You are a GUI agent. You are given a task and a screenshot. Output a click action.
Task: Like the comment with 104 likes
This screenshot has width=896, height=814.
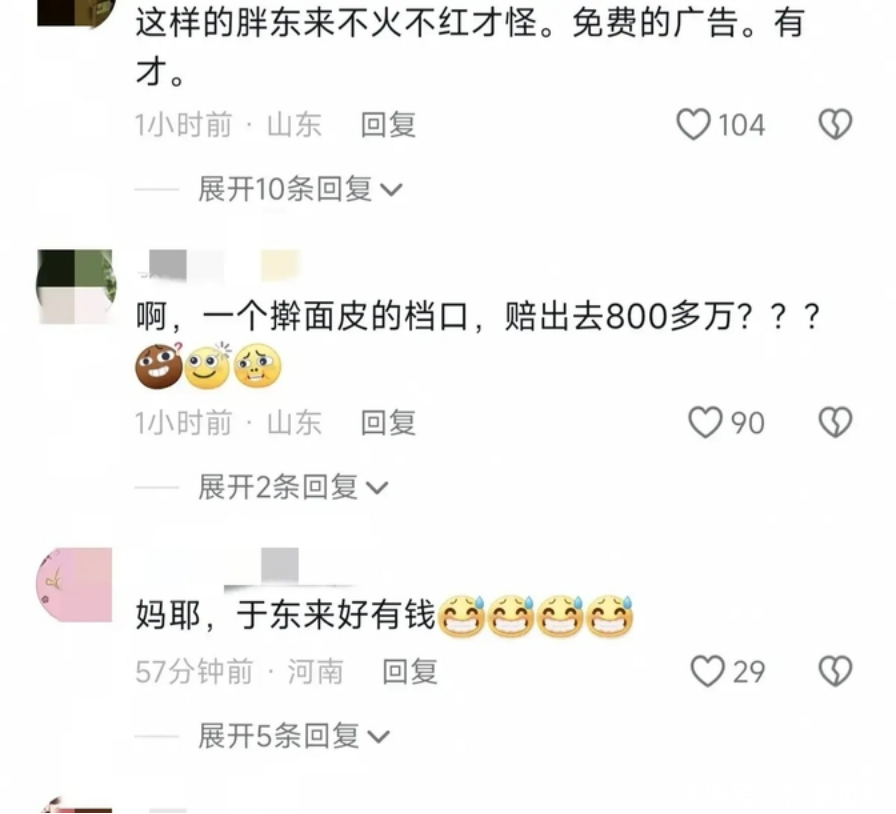pos(693,125)
